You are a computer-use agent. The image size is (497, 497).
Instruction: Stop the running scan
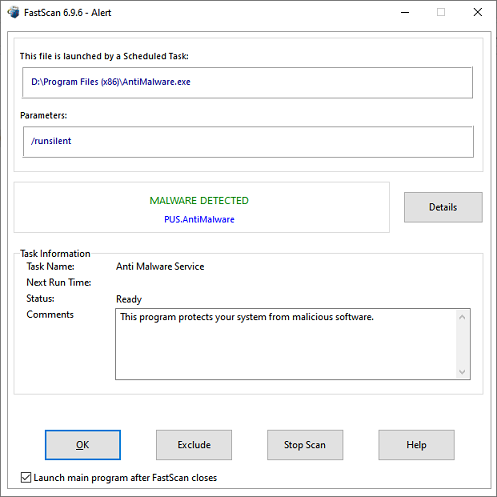[x=305, y=445]
